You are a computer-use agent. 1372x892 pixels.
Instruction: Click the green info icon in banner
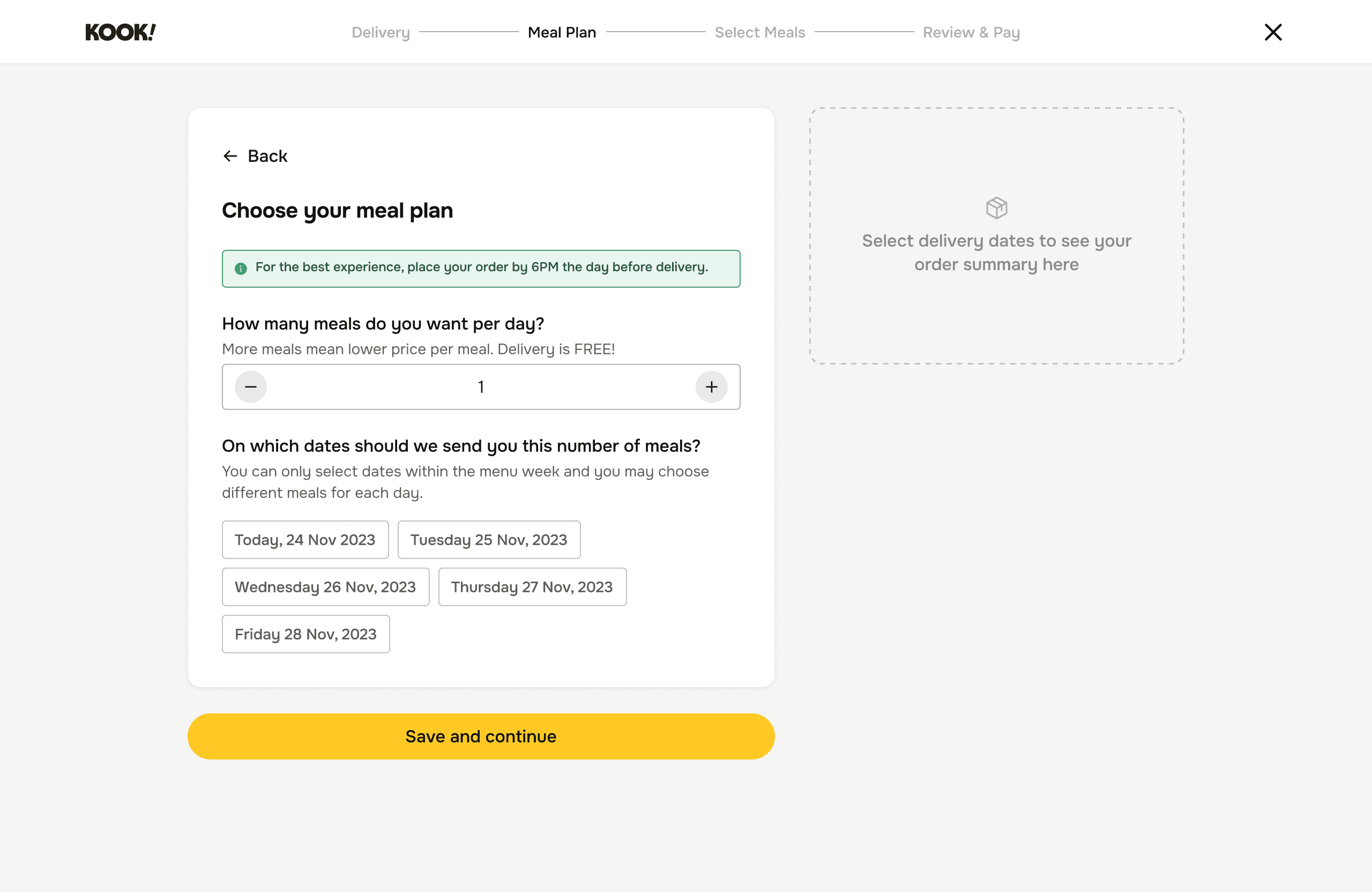[x=241, y=268]
